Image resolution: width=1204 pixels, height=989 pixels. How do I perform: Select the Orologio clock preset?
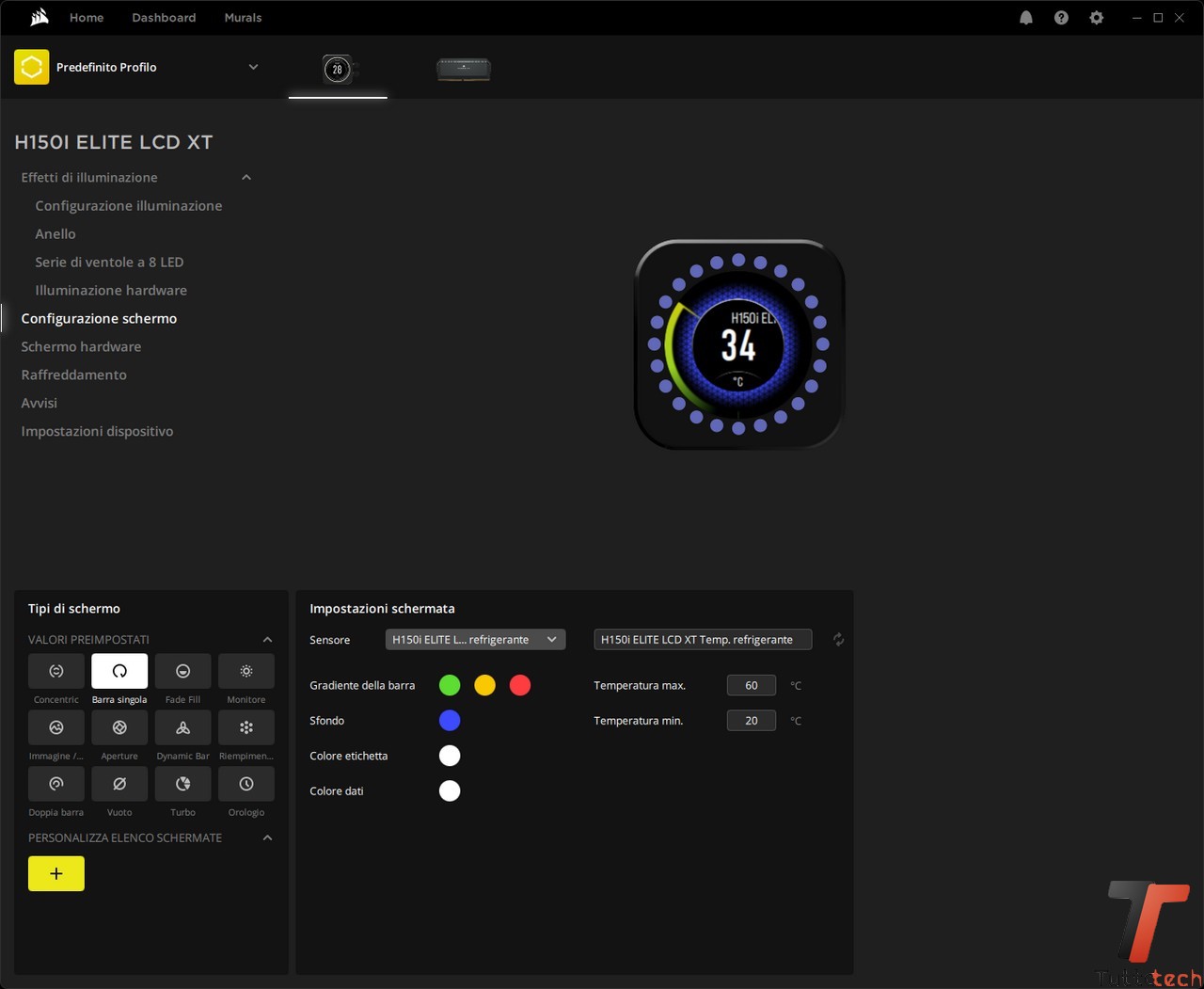[246, 784]
